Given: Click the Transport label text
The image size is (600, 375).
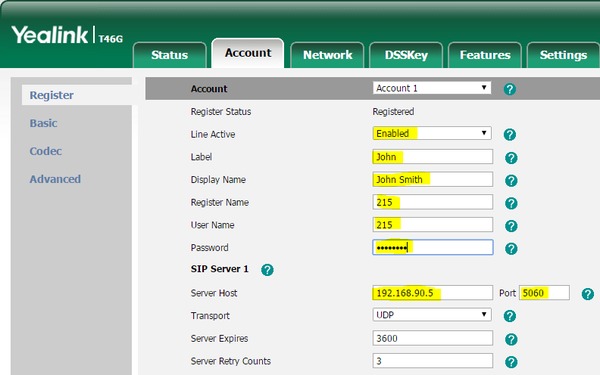Looking at the screenshot, I should 210,316.
